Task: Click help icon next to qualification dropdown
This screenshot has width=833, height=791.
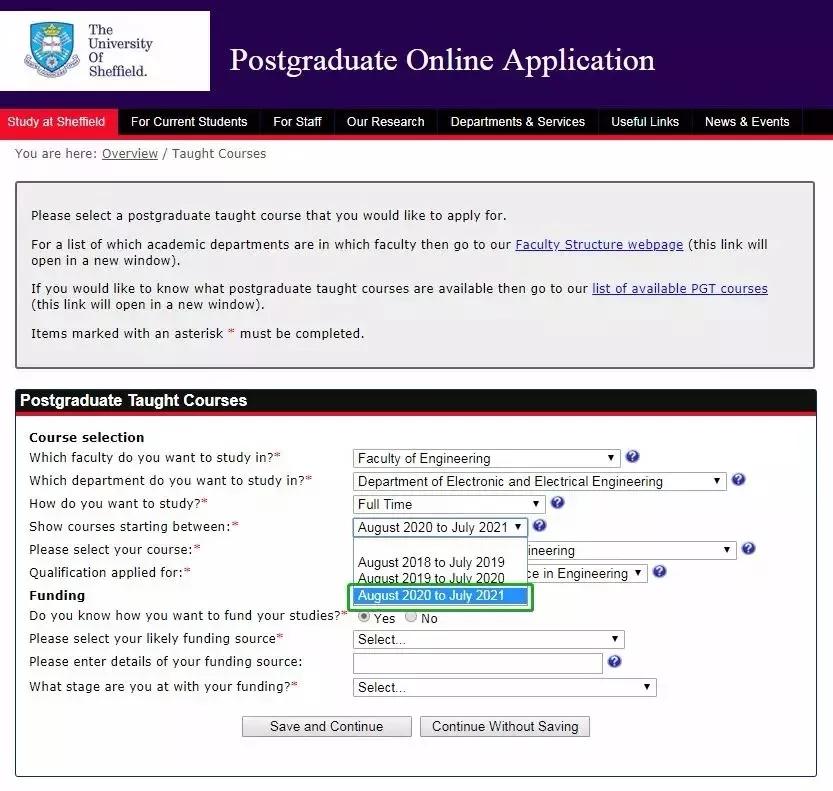Action: pos(659,572)
